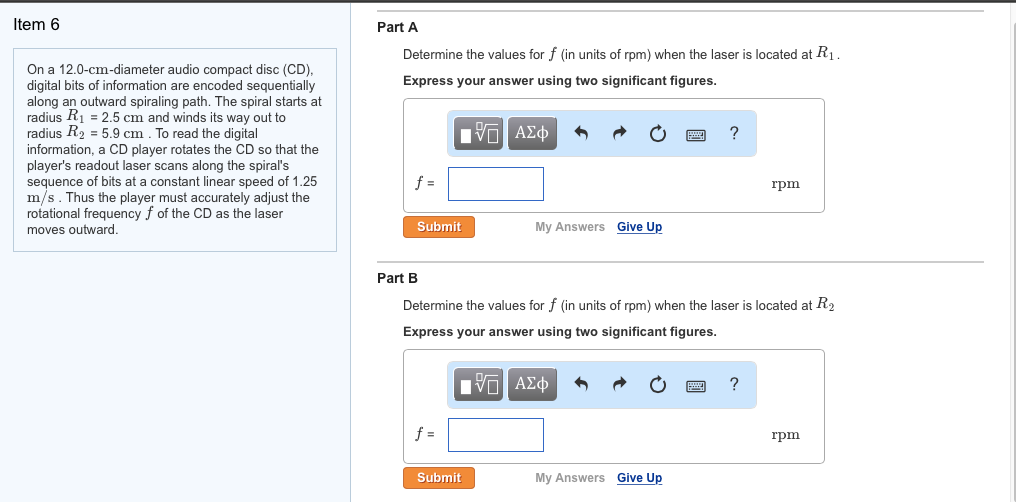Viewport: 1016px width, 502px height.
Task: Submit the Part B answer
Action: tap(439, 478)
